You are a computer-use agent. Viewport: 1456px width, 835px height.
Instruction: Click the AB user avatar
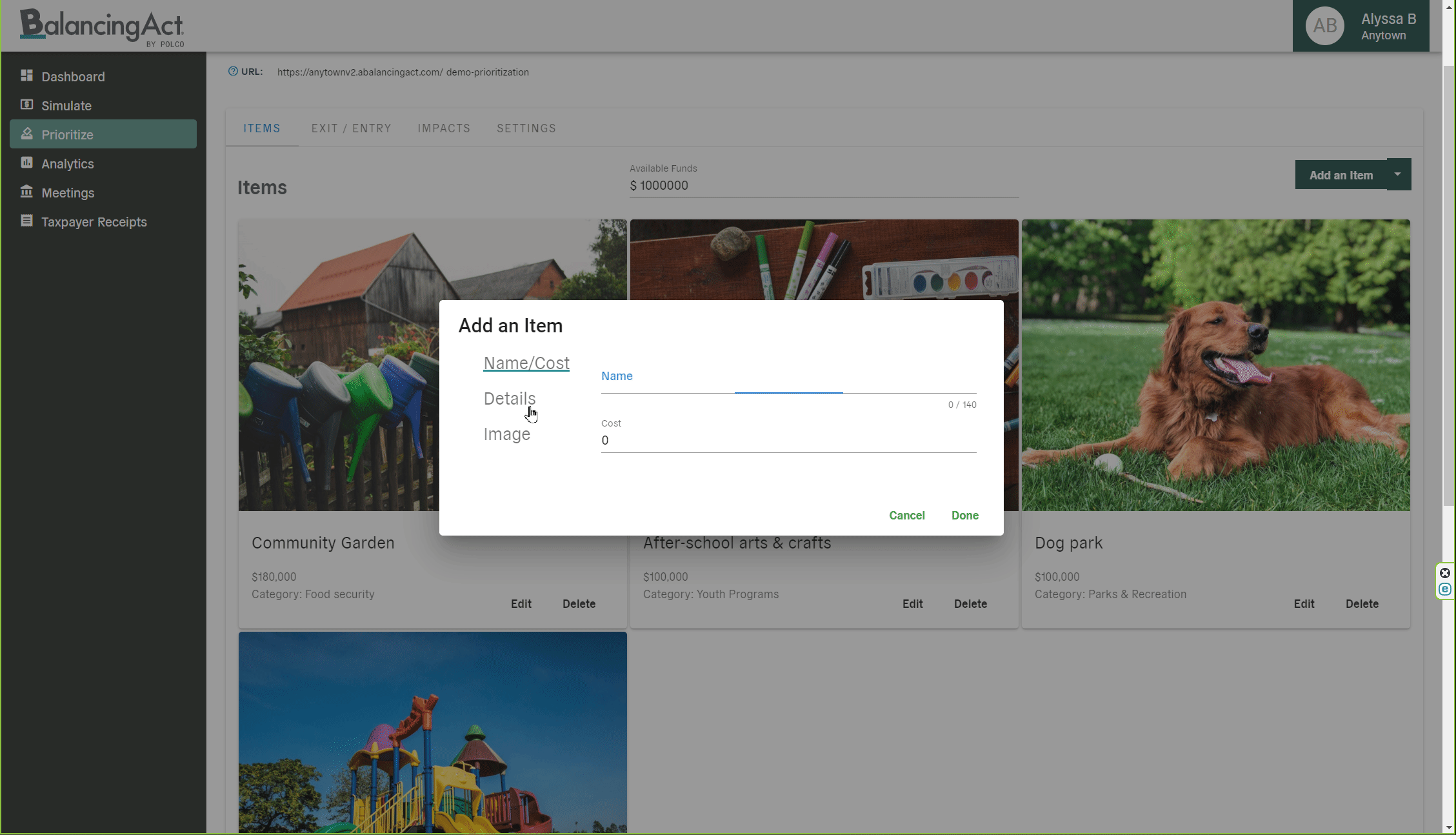[1324, 26]
